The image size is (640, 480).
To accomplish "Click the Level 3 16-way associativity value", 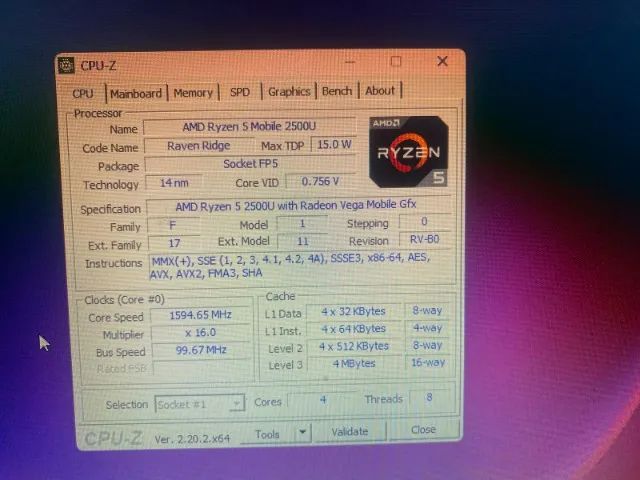I will tap(428, 362).
